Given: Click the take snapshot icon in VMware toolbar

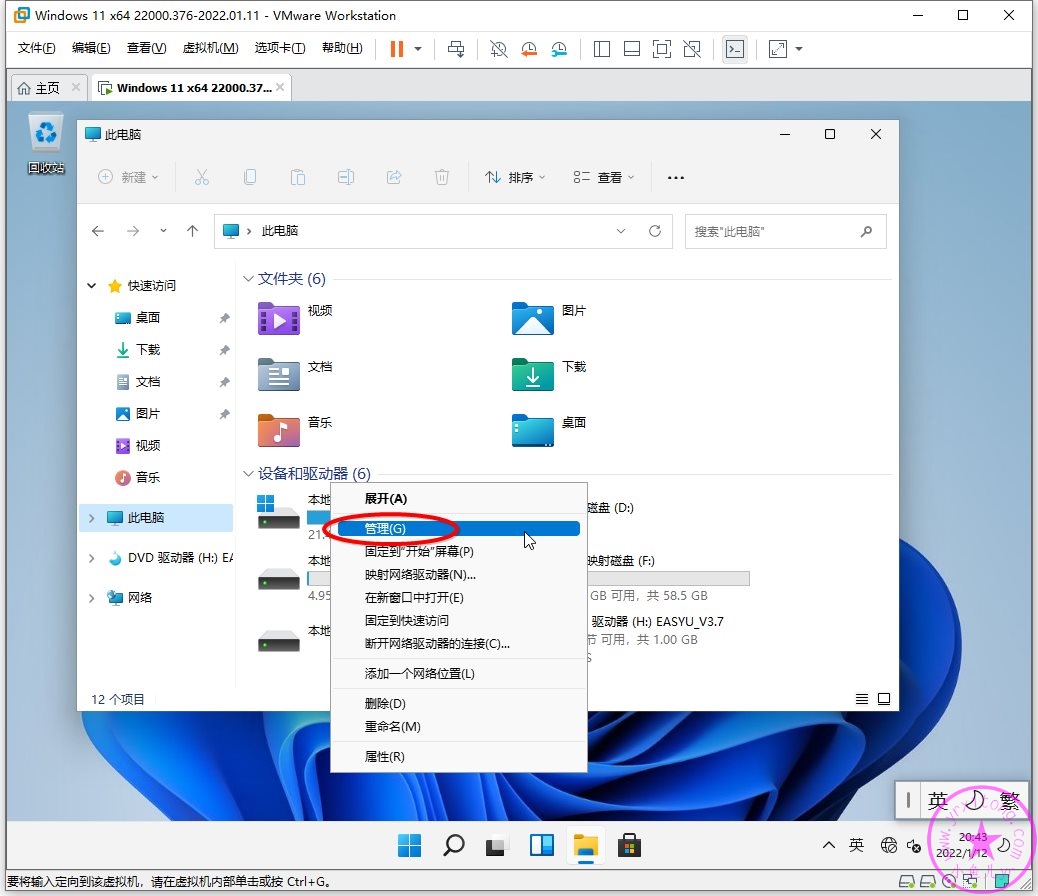Looking at the screenshot, I should pyautogui.click(x=498, y=49).
